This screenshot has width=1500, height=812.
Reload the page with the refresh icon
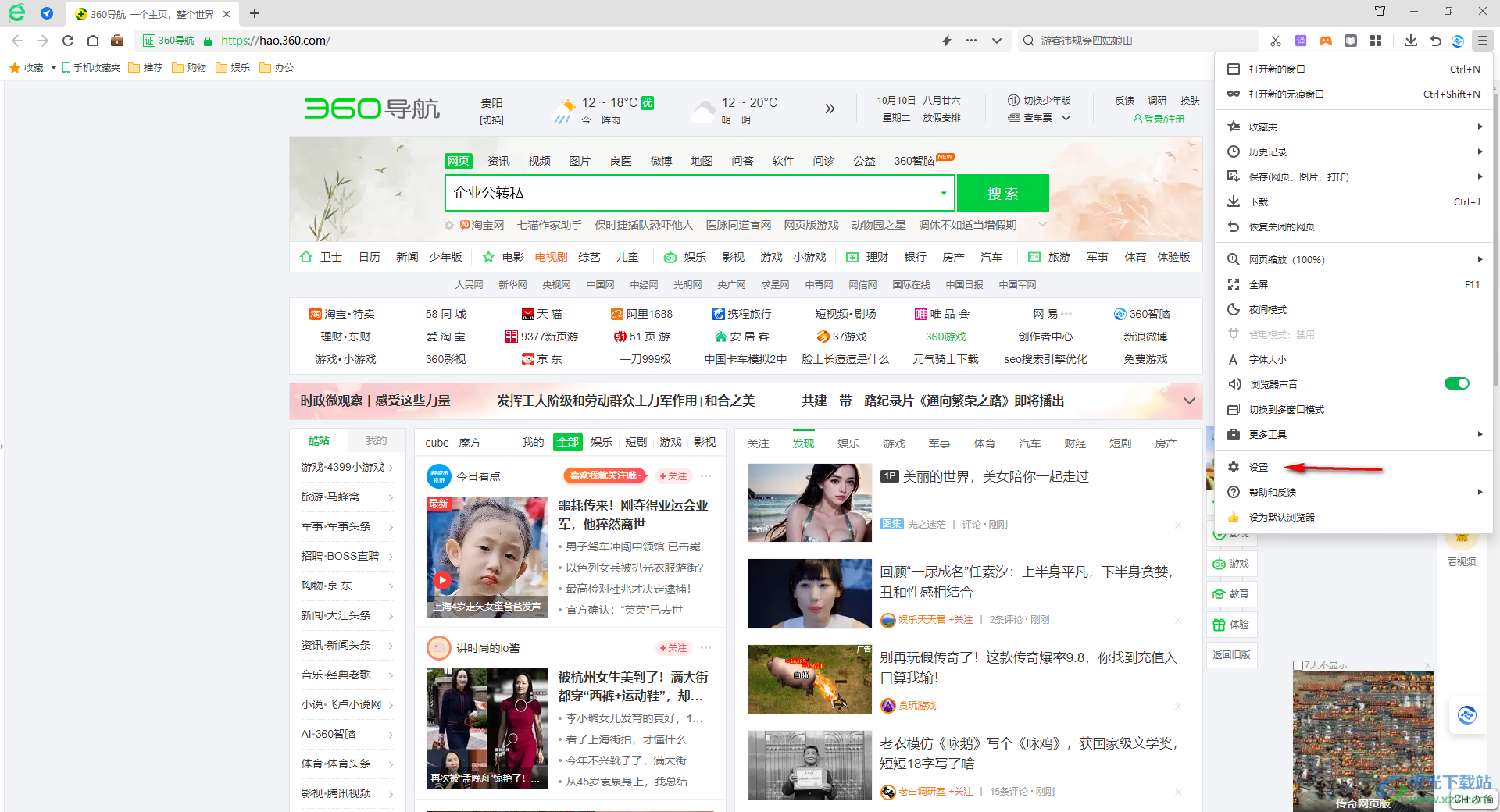coord(68,41)
